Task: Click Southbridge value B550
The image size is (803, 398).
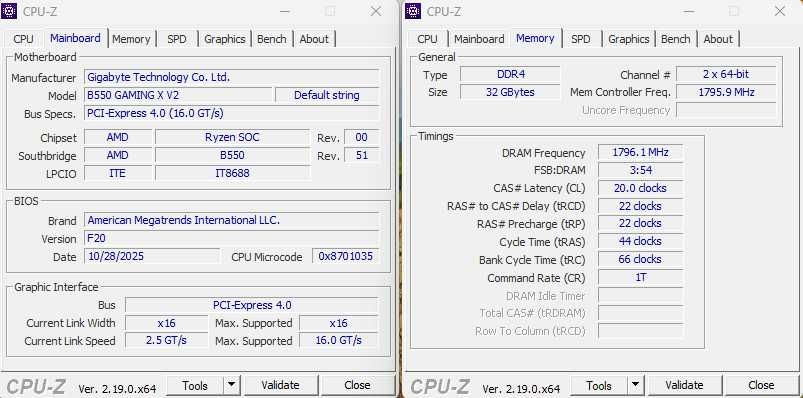Action: (x=232, y=155)
